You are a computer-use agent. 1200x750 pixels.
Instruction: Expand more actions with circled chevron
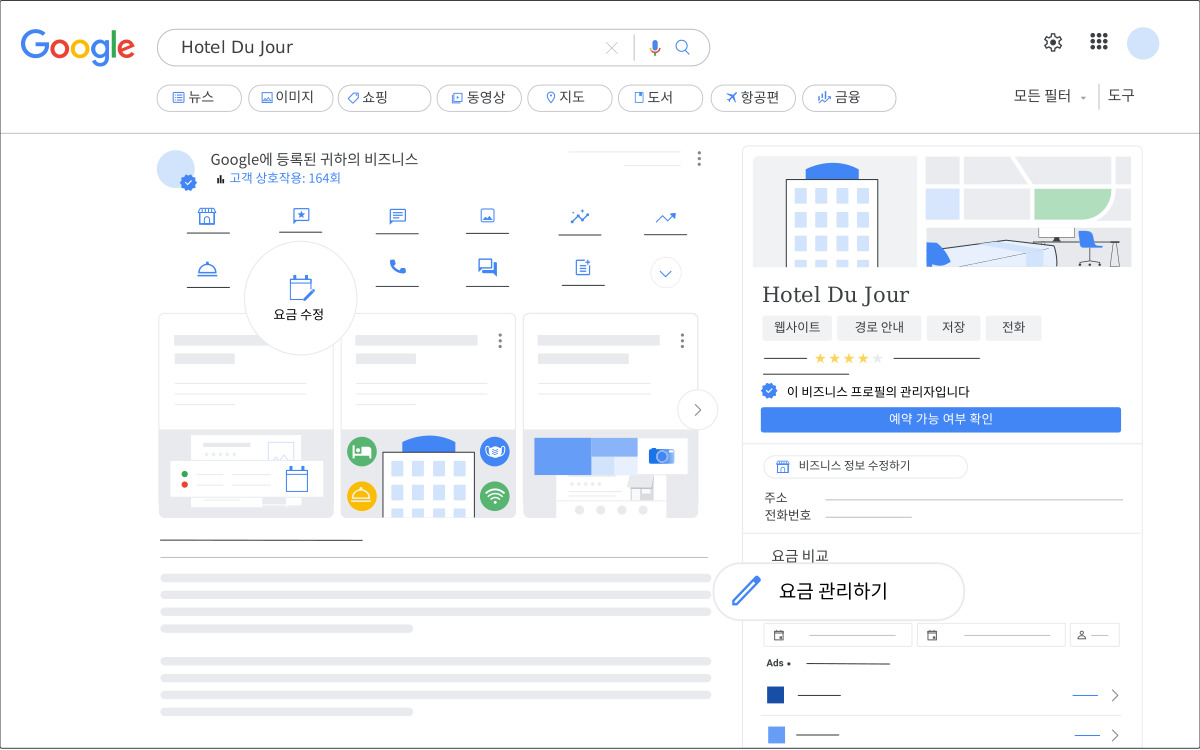click(666, 272)
